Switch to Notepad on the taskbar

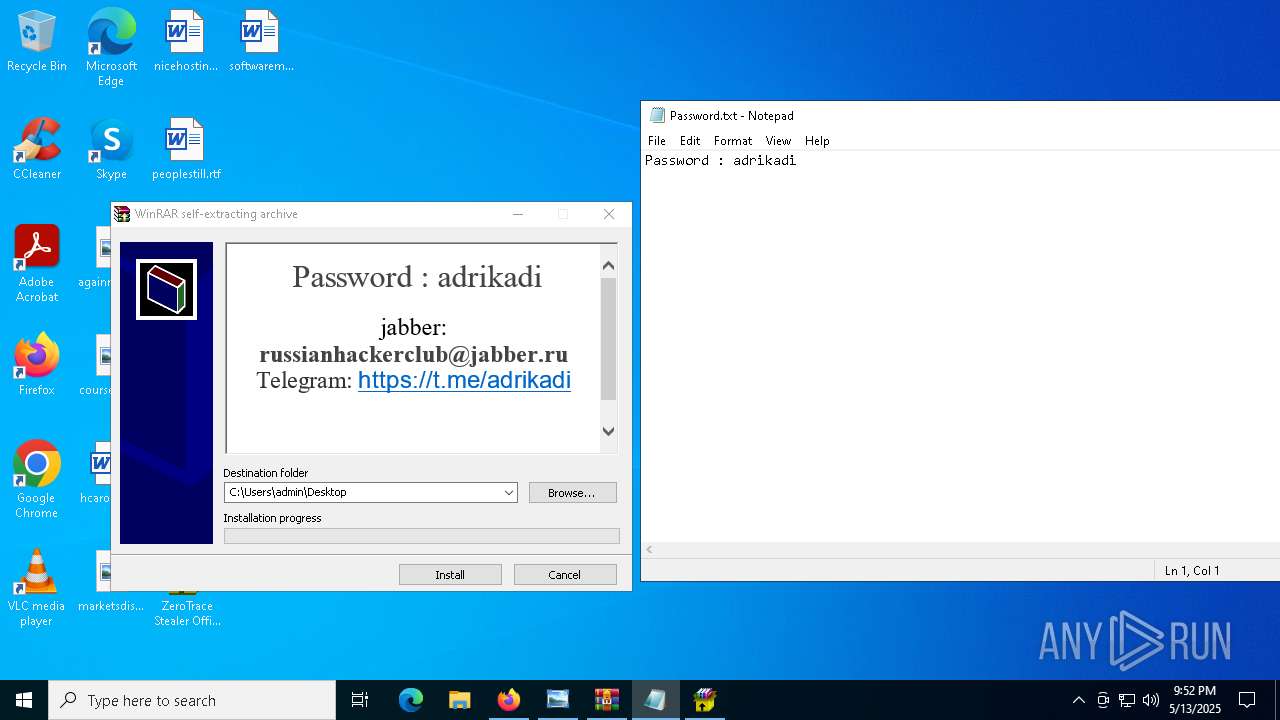pyautogui.click(x=655, y=700)
